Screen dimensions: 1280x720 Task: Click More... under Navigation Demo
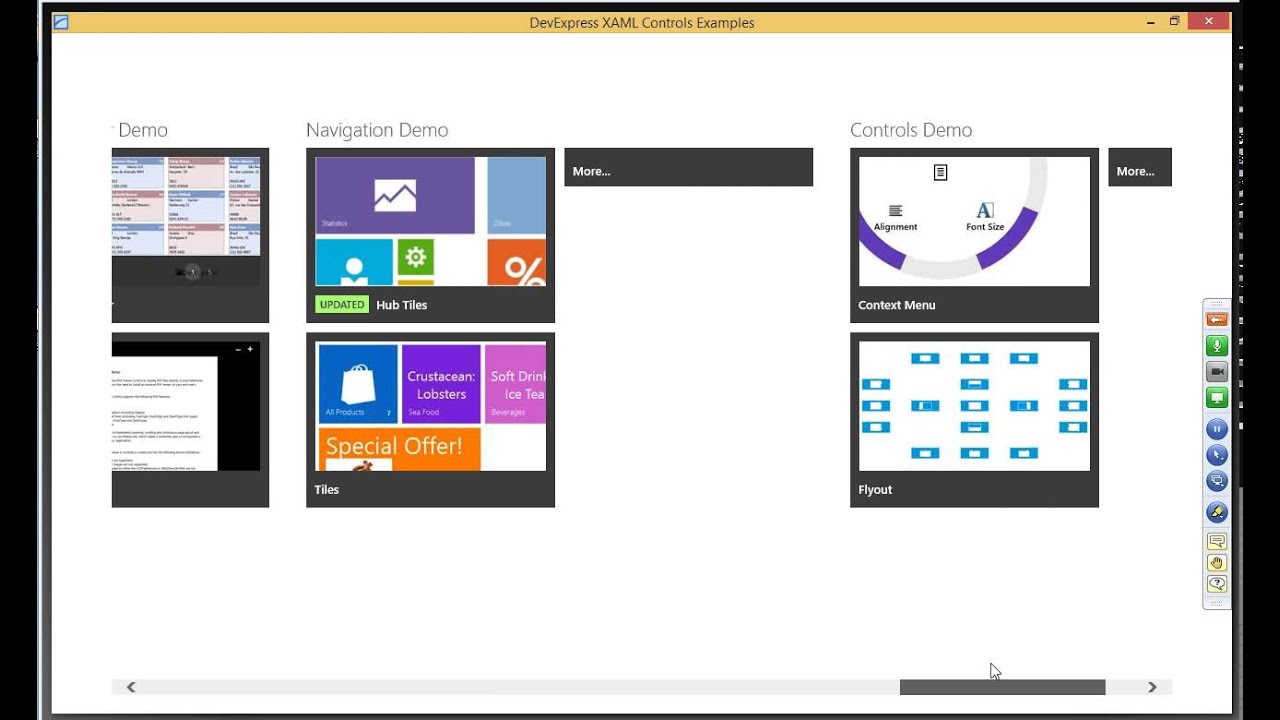(688, 167)
